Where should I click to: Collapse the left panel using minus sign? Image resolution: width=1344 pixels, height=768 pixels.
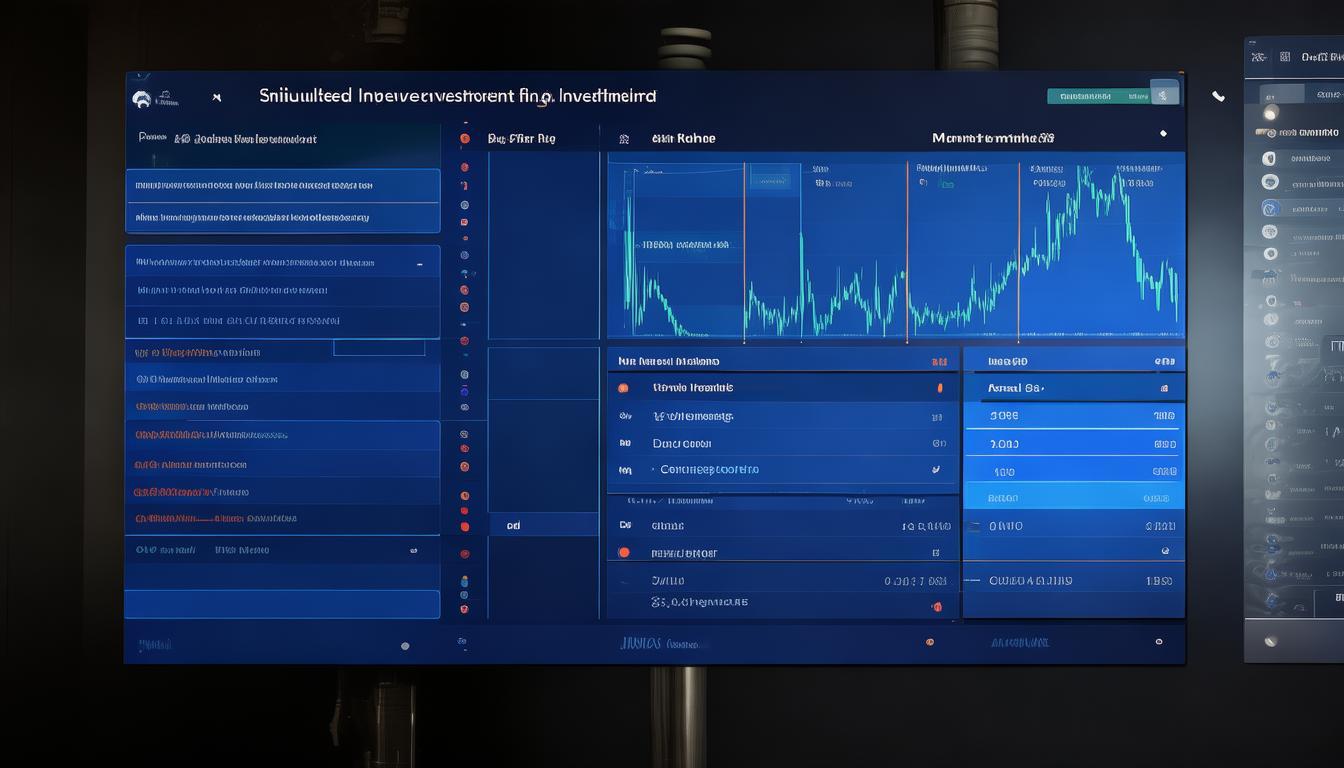420,264
